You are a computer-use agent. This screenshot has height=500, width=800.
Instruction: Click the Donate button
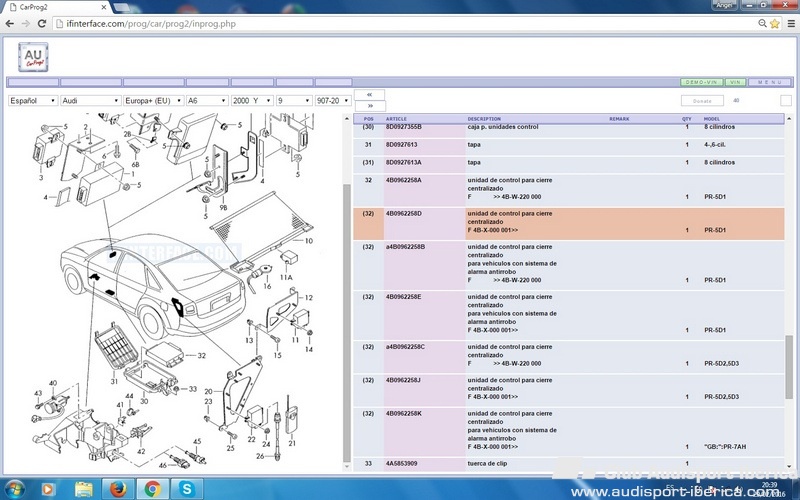702,101
